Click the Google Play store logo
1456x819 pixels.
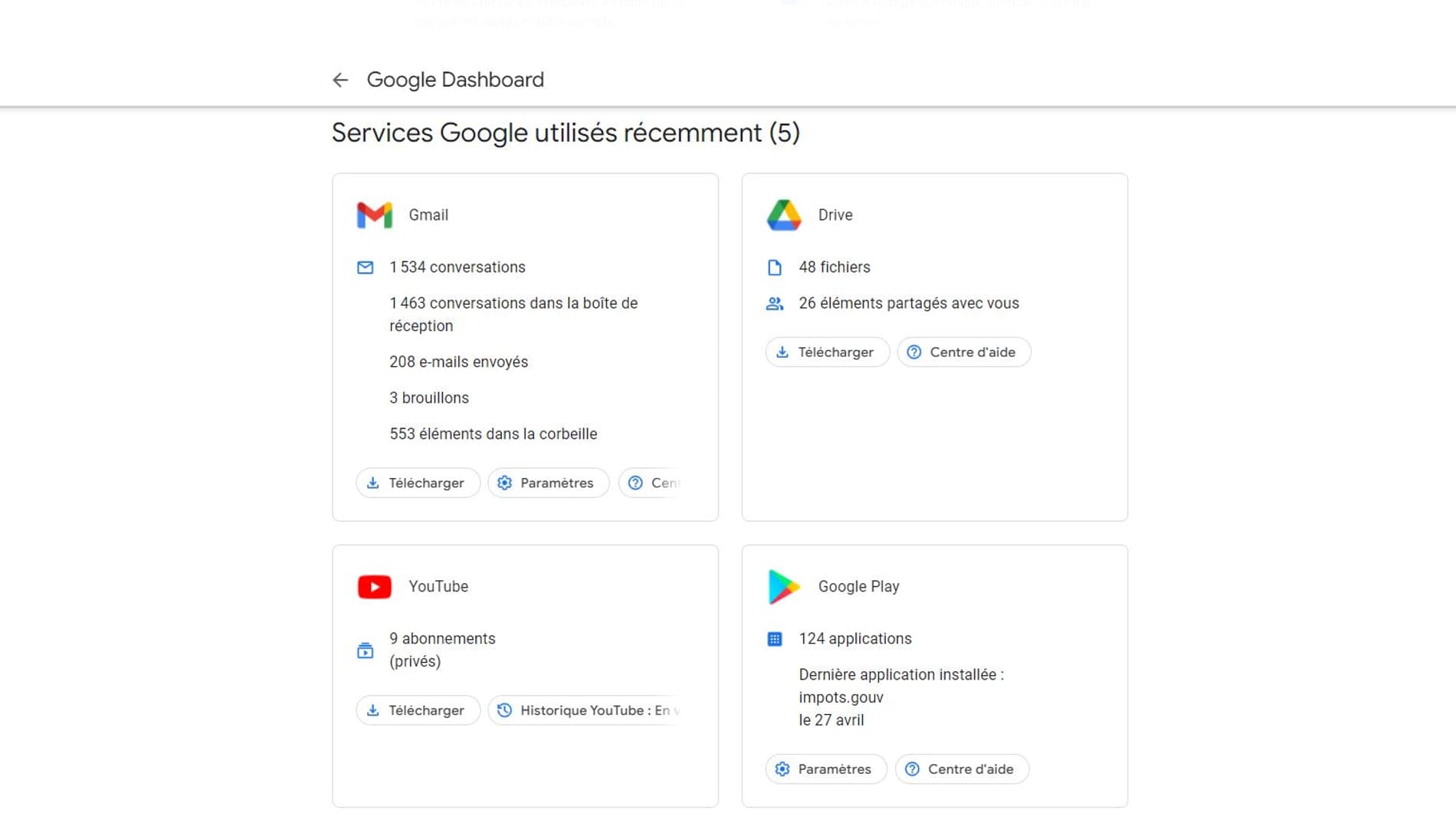tap(783, 587)
